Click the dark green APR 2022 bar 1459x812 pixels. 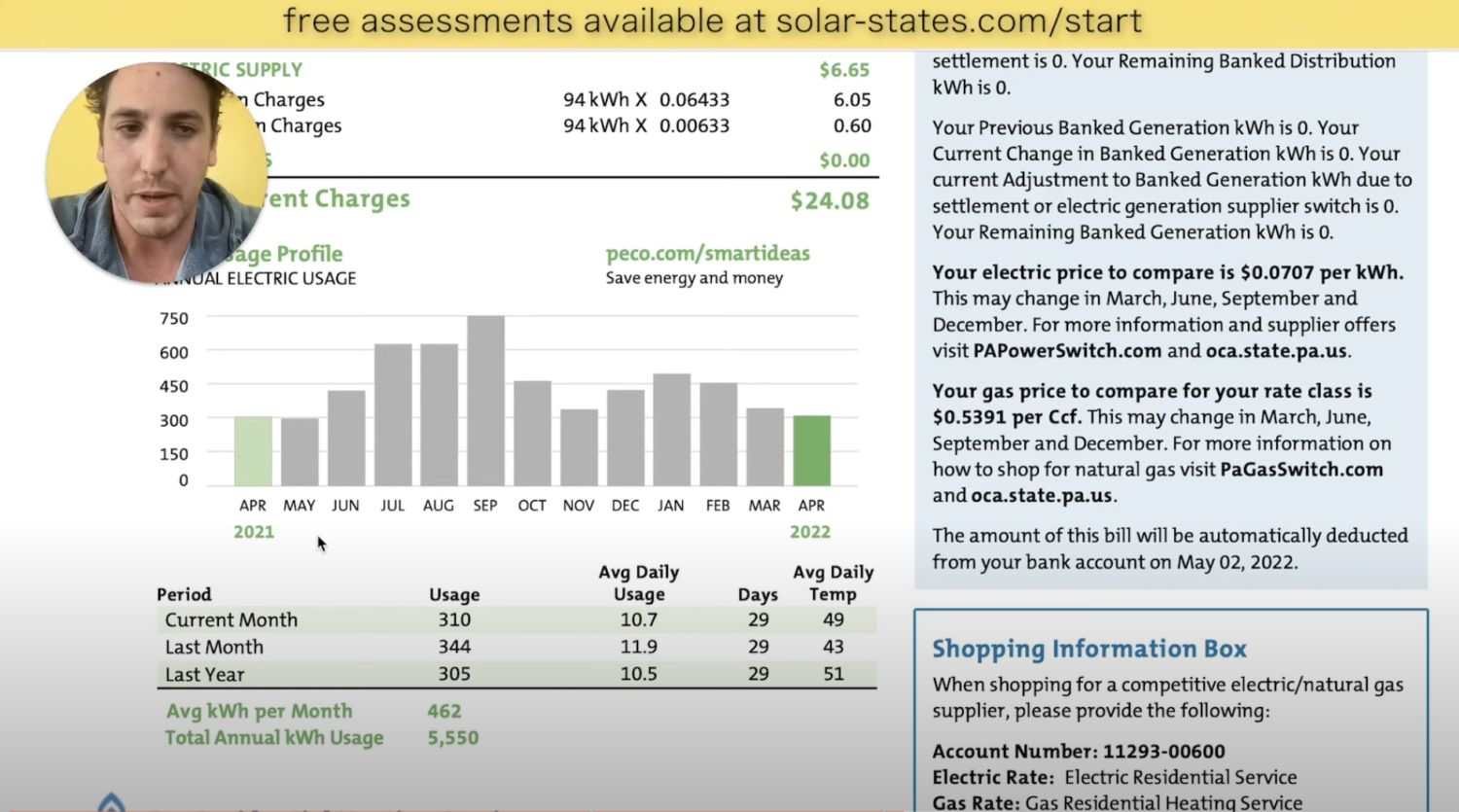click(x=811, y=450)
